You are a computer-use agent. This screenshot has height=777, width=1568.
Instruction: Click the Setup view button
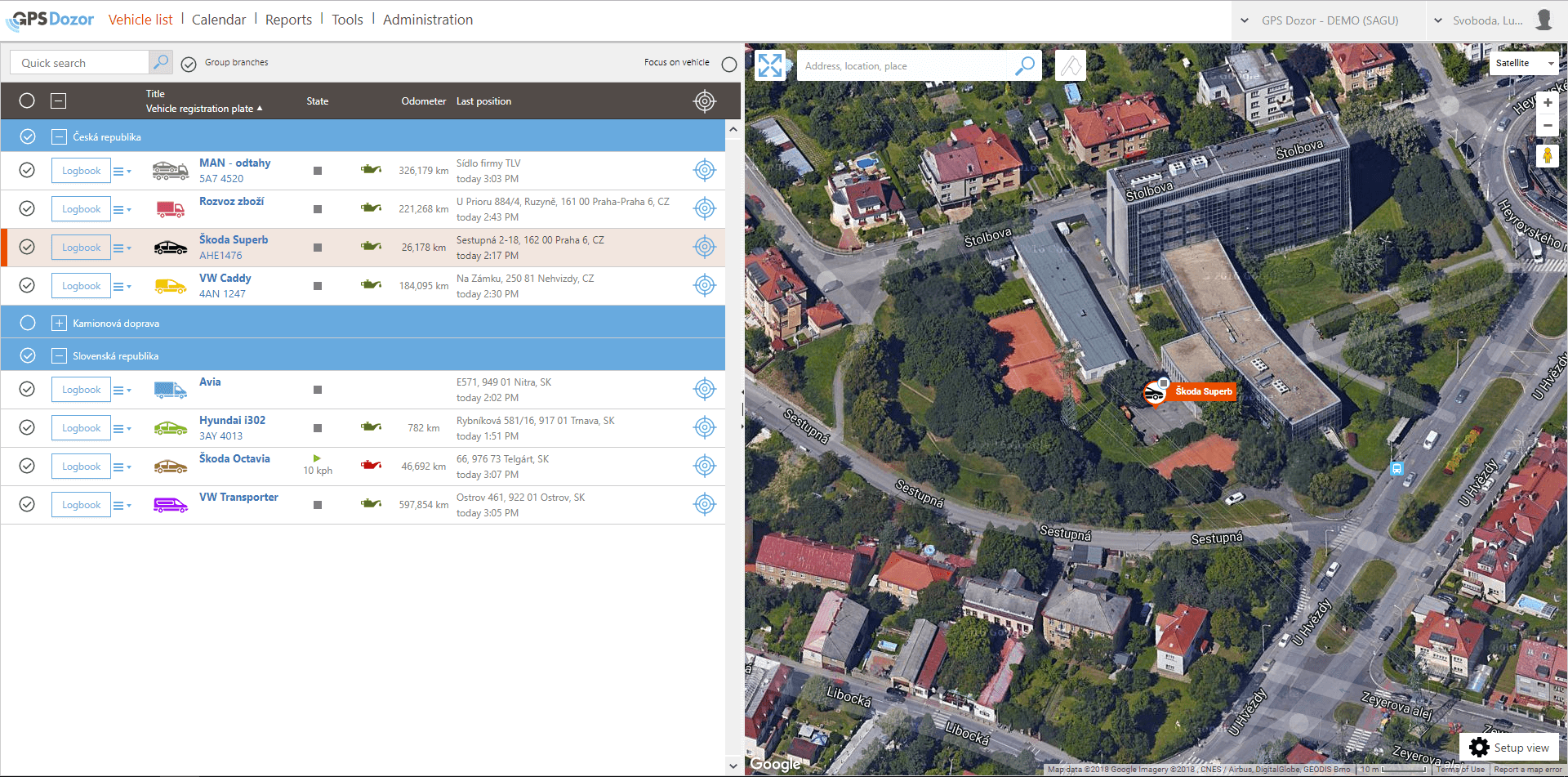click(1509, 747)
